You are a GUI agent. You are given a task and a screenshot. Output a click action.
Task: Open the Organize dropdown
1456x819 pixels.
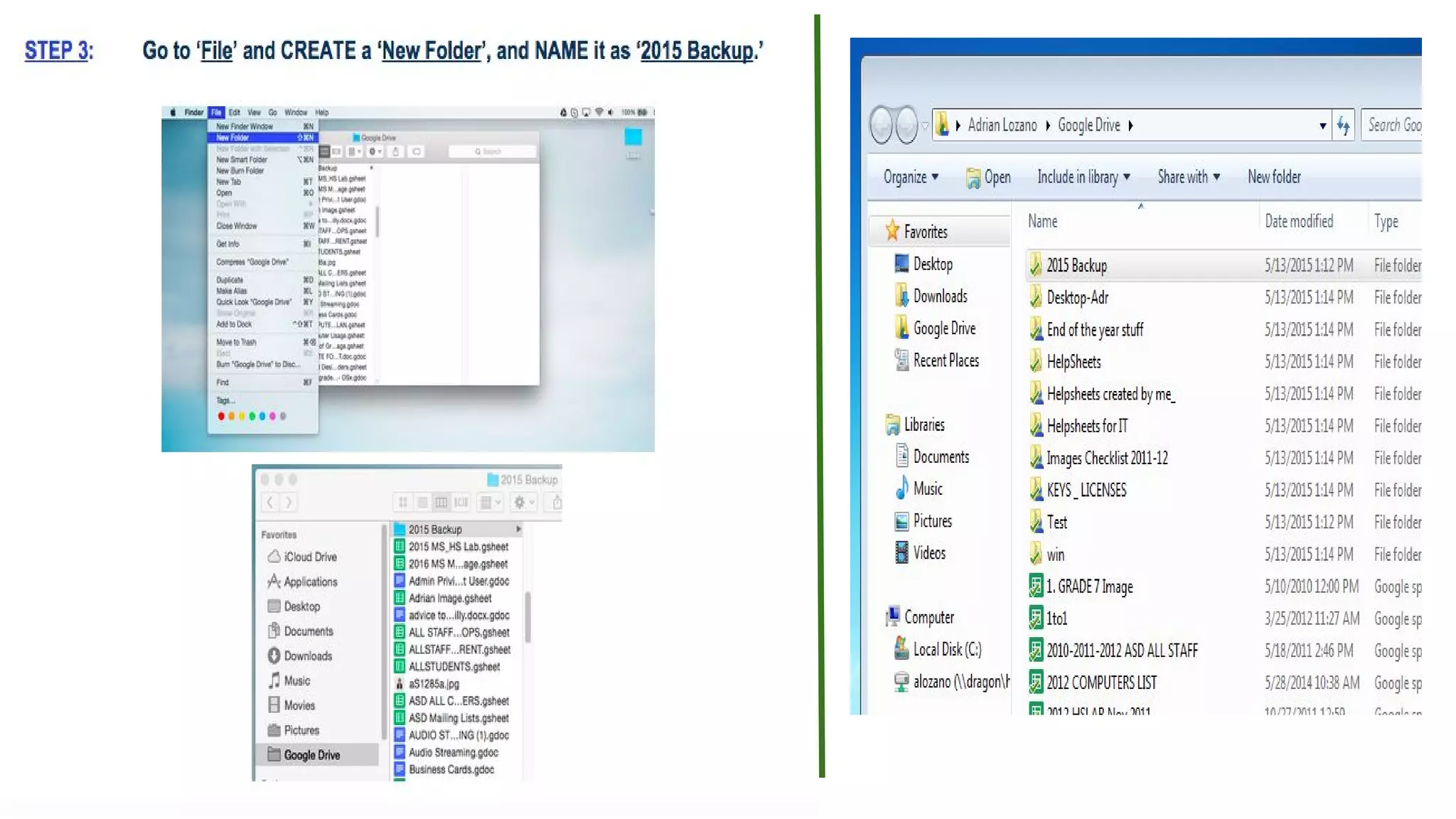coord(911,177)
